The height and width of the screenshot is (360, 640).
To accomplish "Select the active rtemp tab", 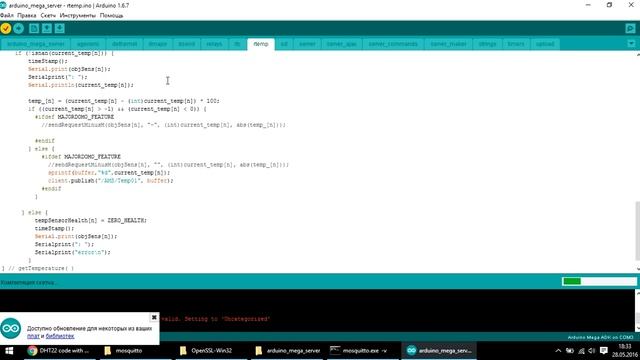I will 261,44.
